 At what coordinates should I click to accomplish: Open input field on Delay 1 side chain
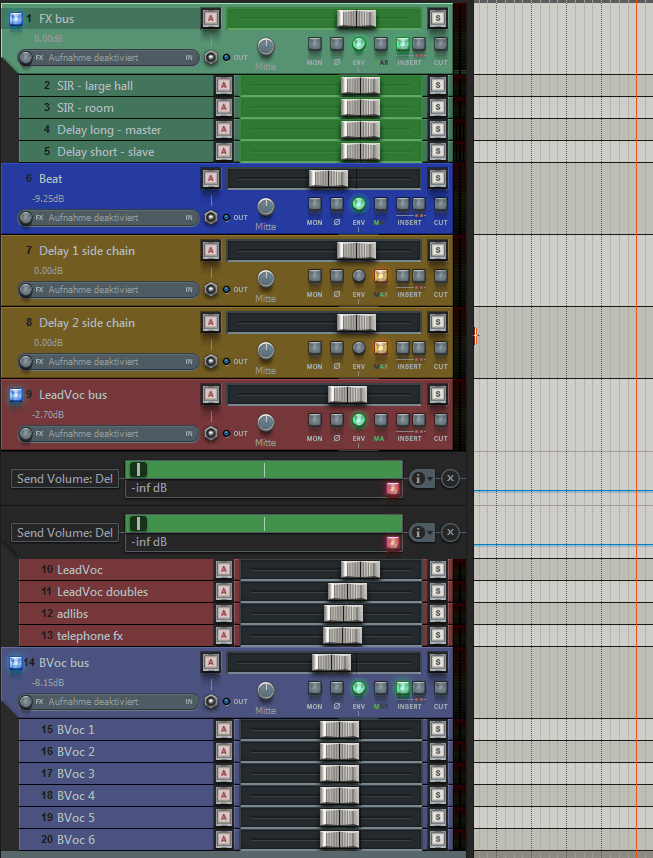pos(108,289)
